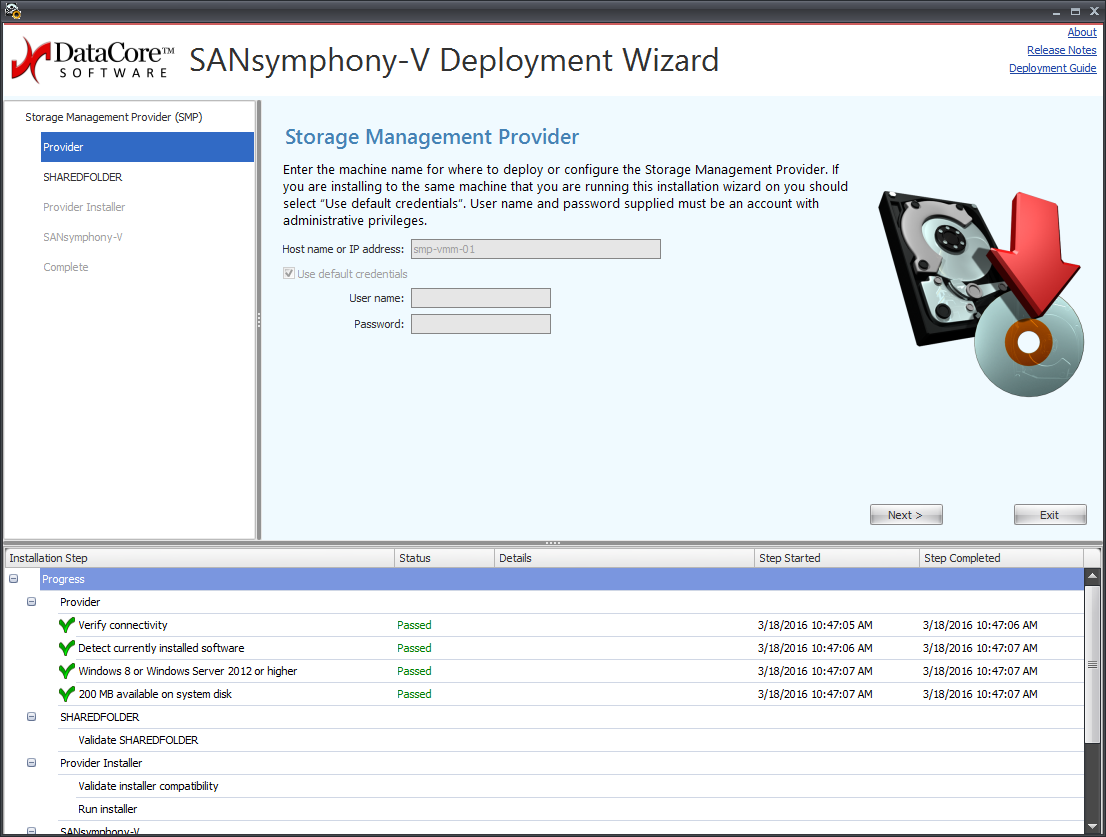Click the checkmark next to Detect currently installed software
The image size is (1106, 837).
(67, 648)
